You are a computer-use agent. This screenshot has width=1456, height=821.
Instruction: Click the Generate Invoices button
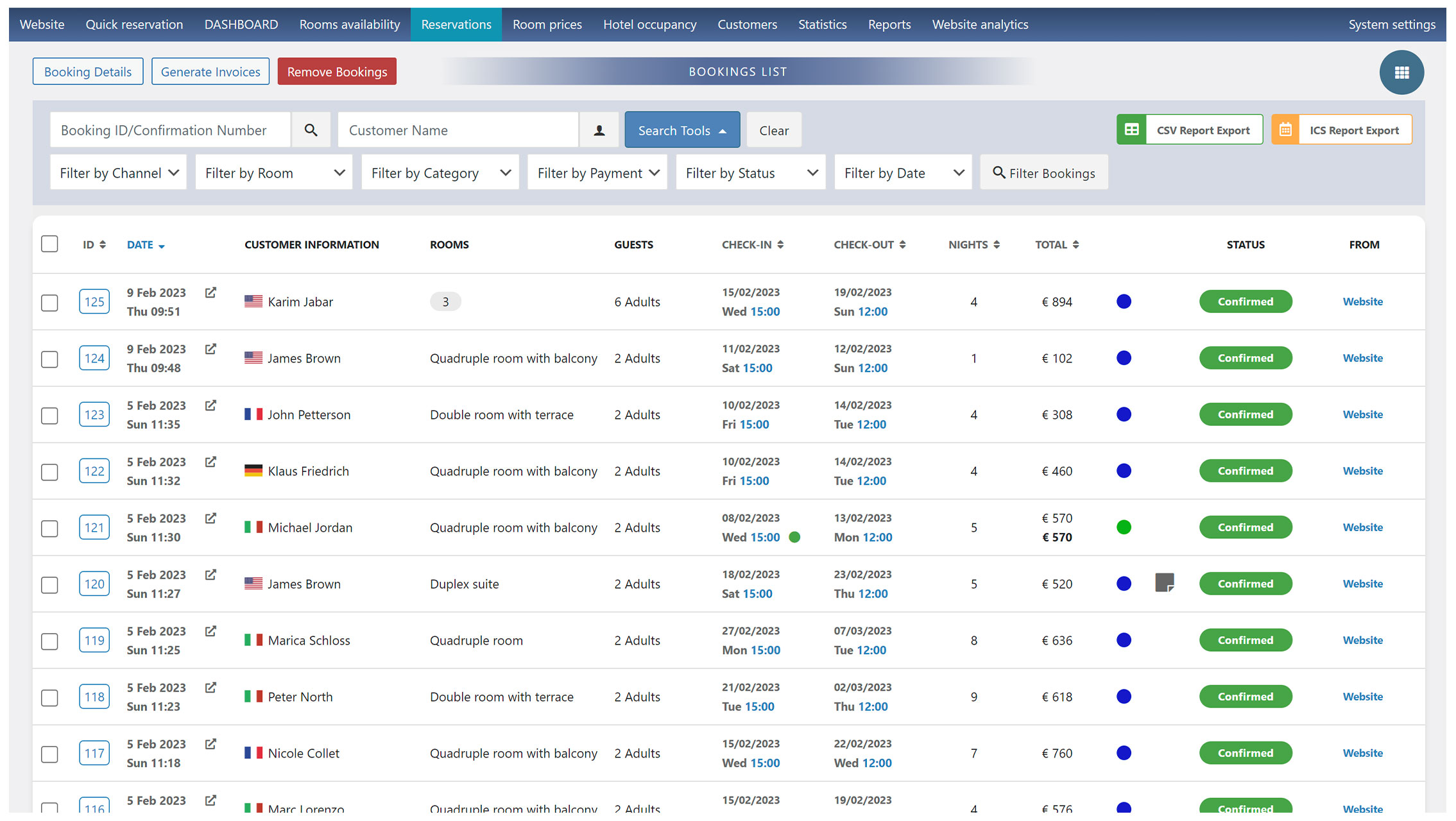210,71
